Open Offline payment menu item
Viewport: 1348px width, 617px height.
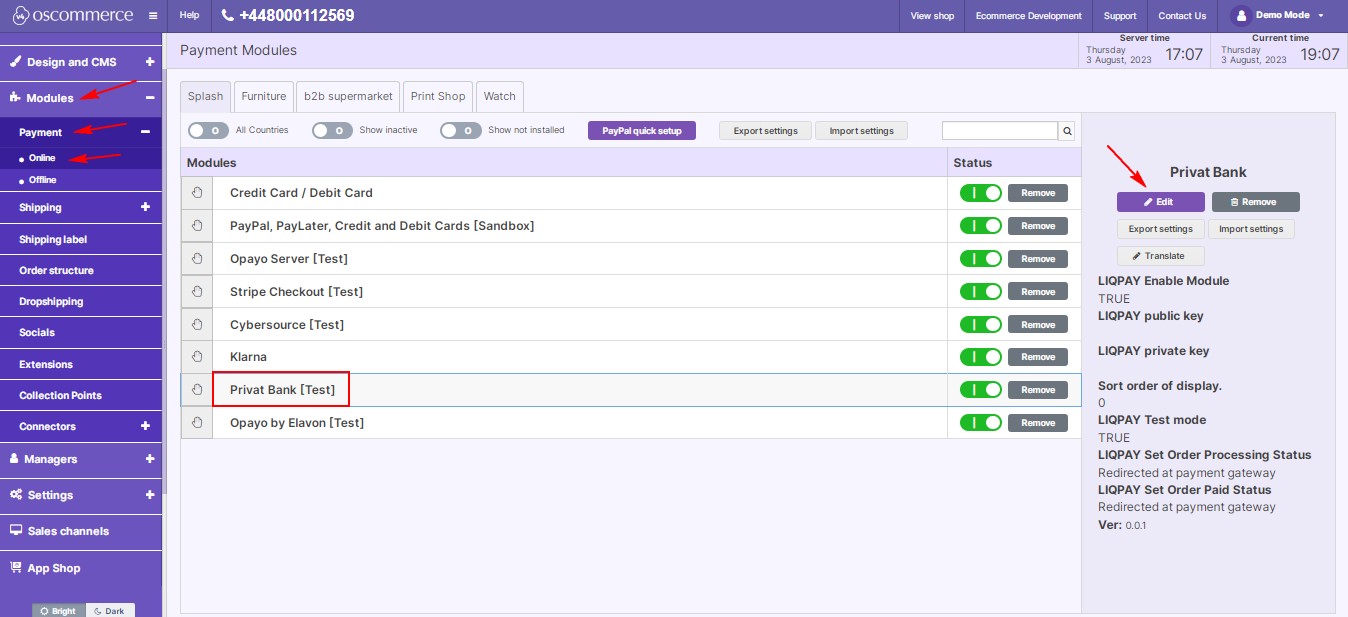click(43, 180)
